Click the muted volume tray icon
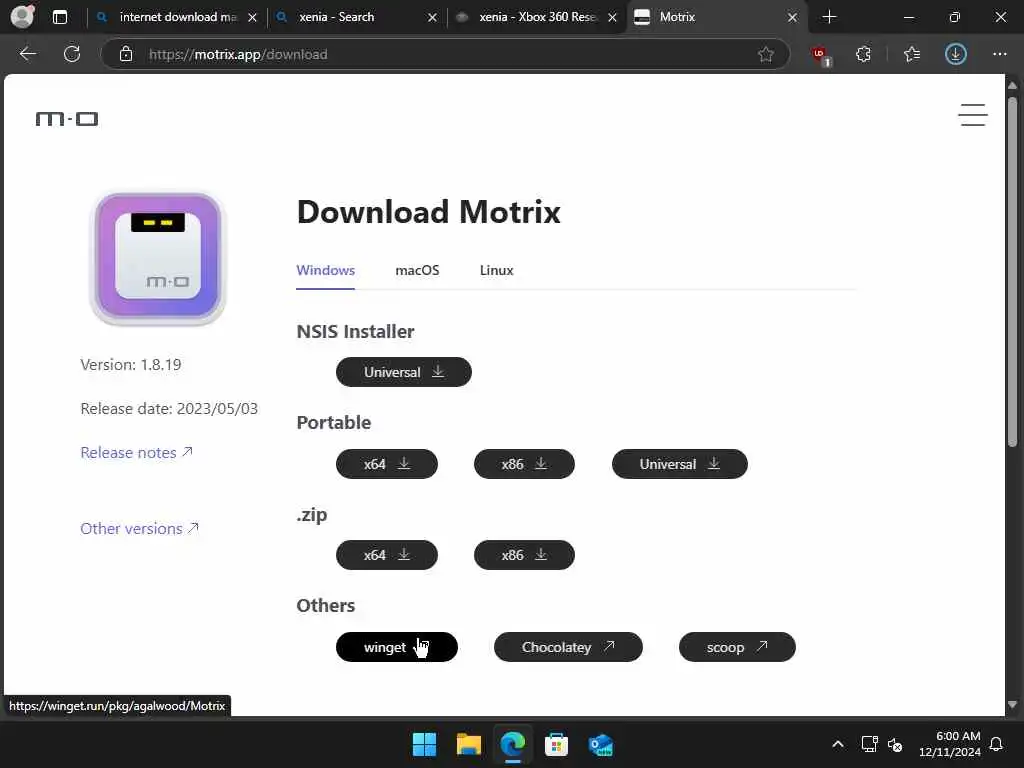 pos(895,744)
